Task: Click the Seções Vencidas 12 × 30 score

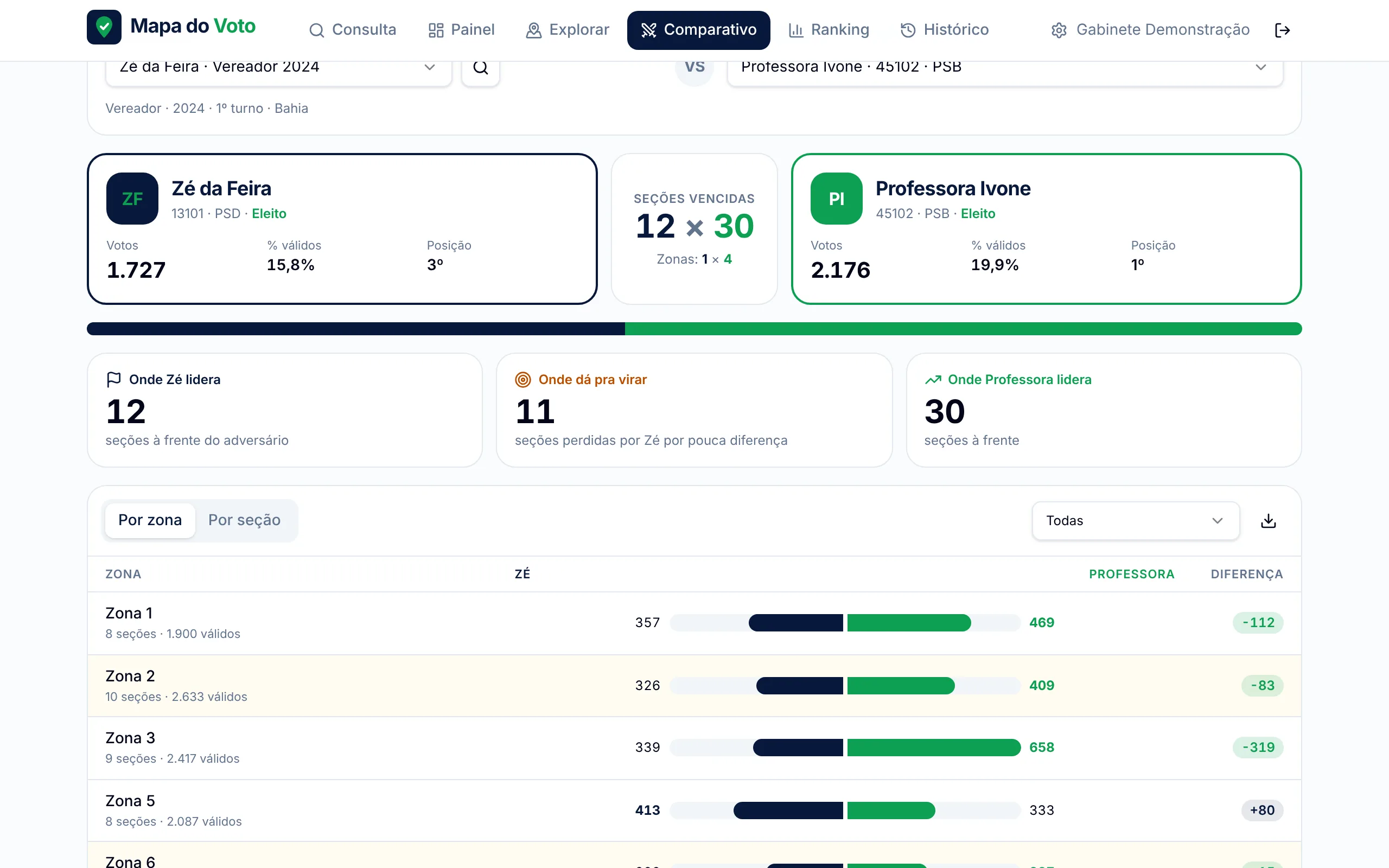Action: [x=694, y=226]
